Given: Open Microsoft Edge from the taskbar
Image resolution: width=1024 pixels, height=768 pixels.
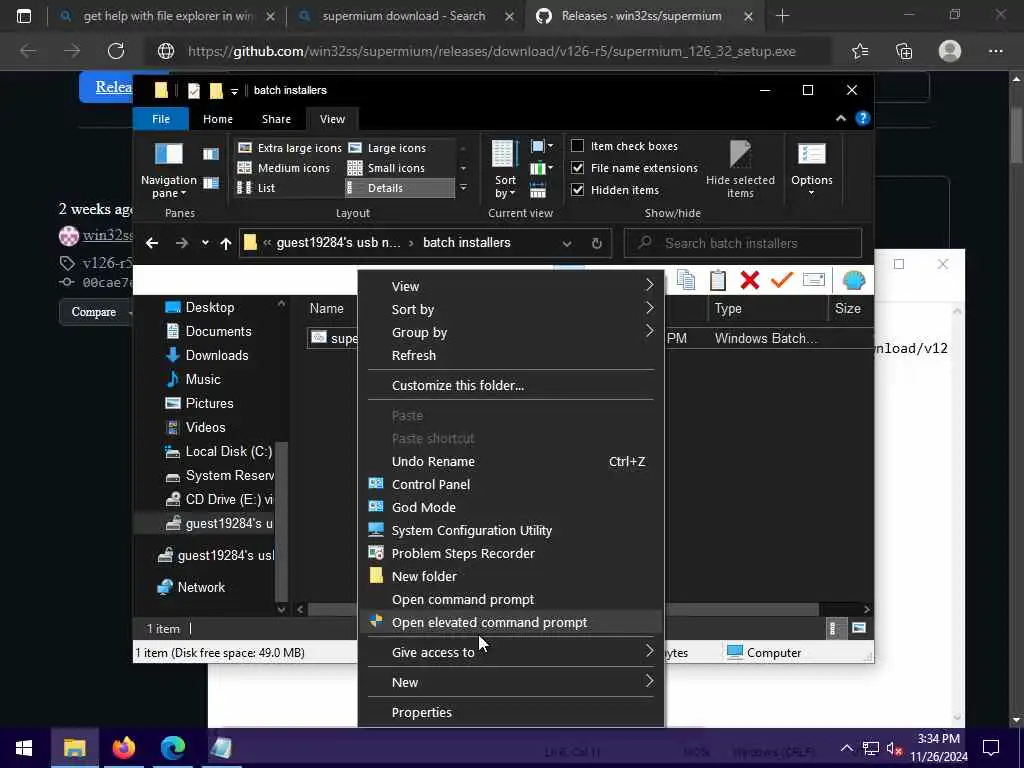Looking at the screenshot, I should point(173,748).
